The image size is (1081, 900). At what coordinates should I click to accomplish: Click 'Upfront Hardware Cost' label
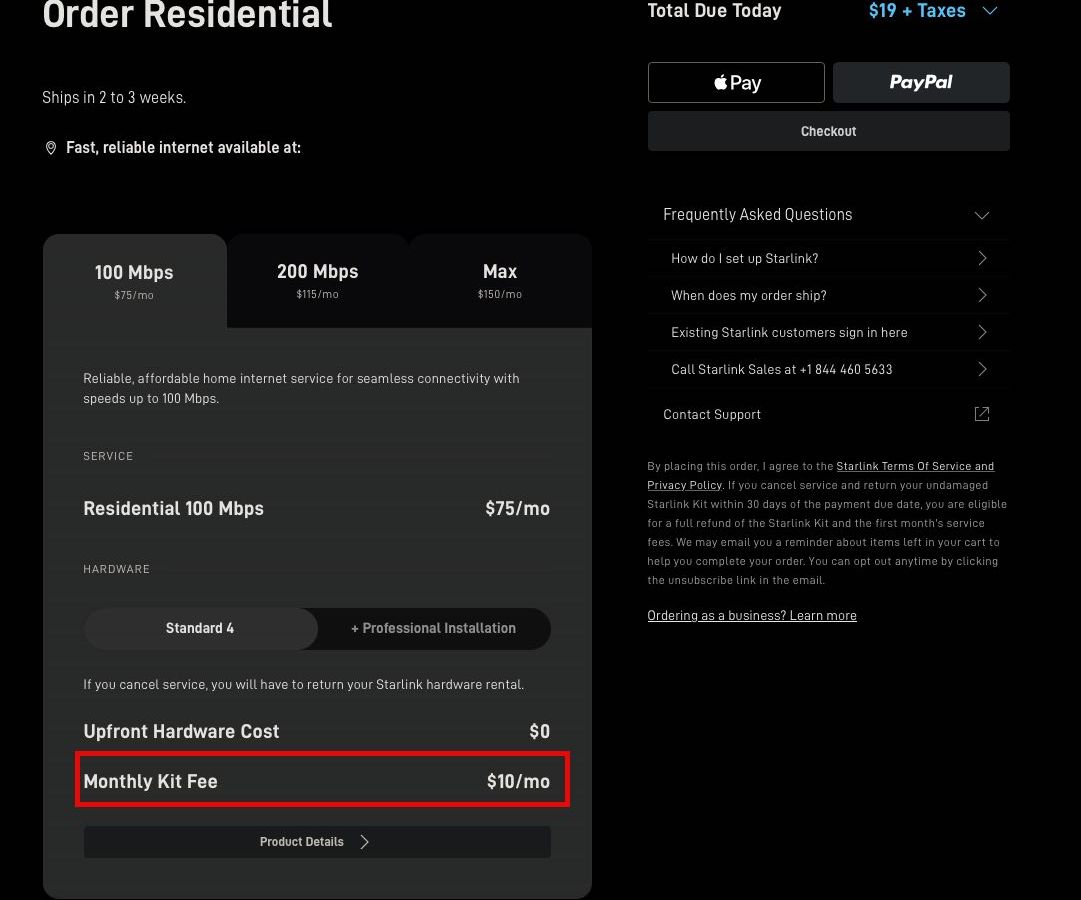click(181, 732)
